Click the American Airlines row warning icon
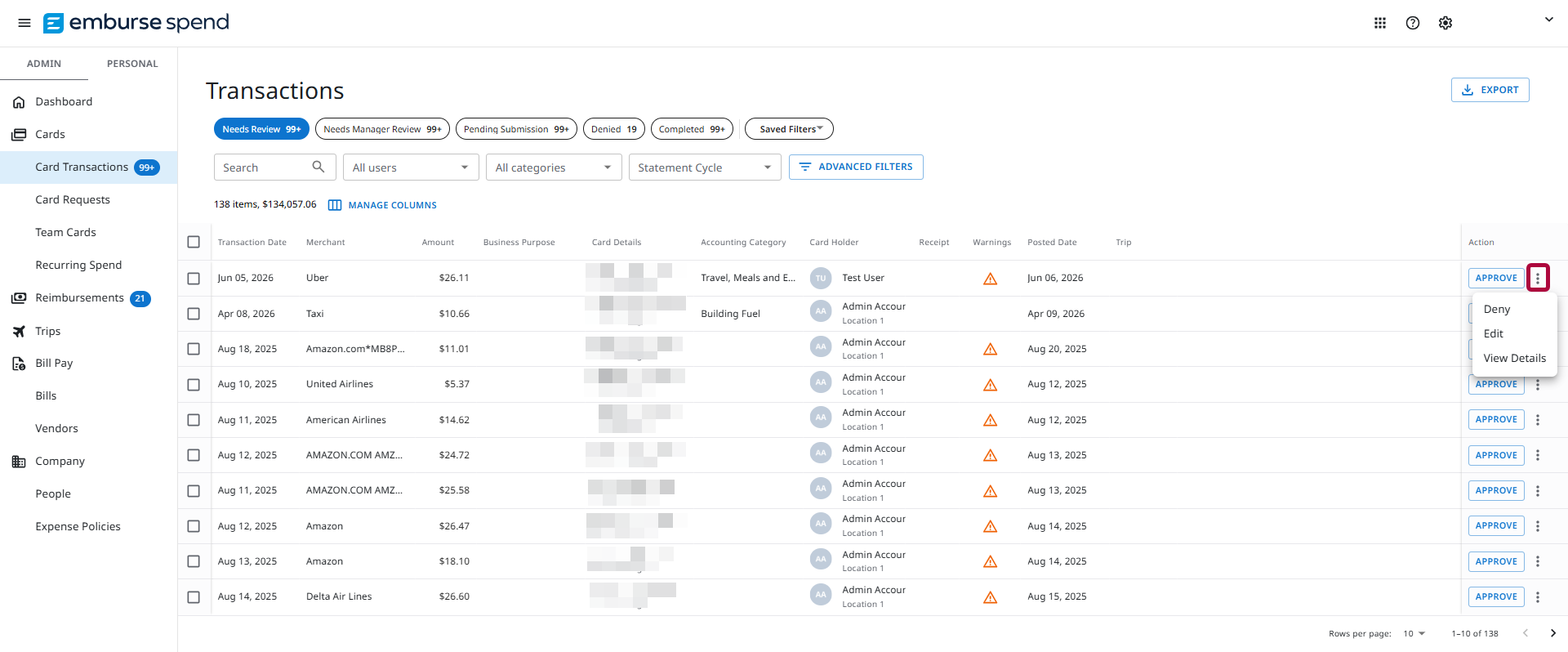 990,420
